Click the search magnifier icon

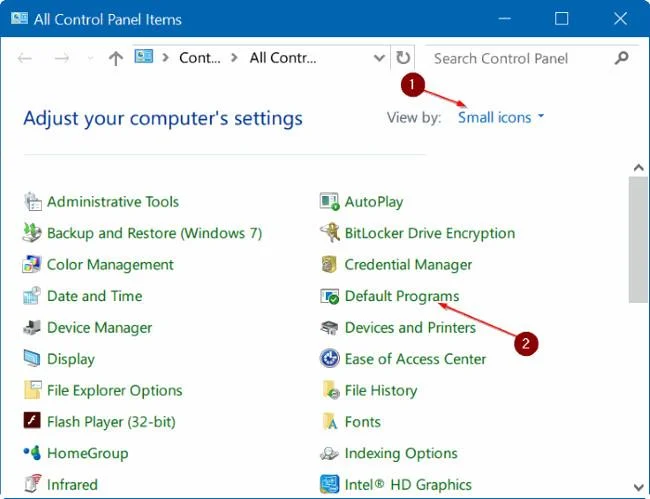pos(622,58)
